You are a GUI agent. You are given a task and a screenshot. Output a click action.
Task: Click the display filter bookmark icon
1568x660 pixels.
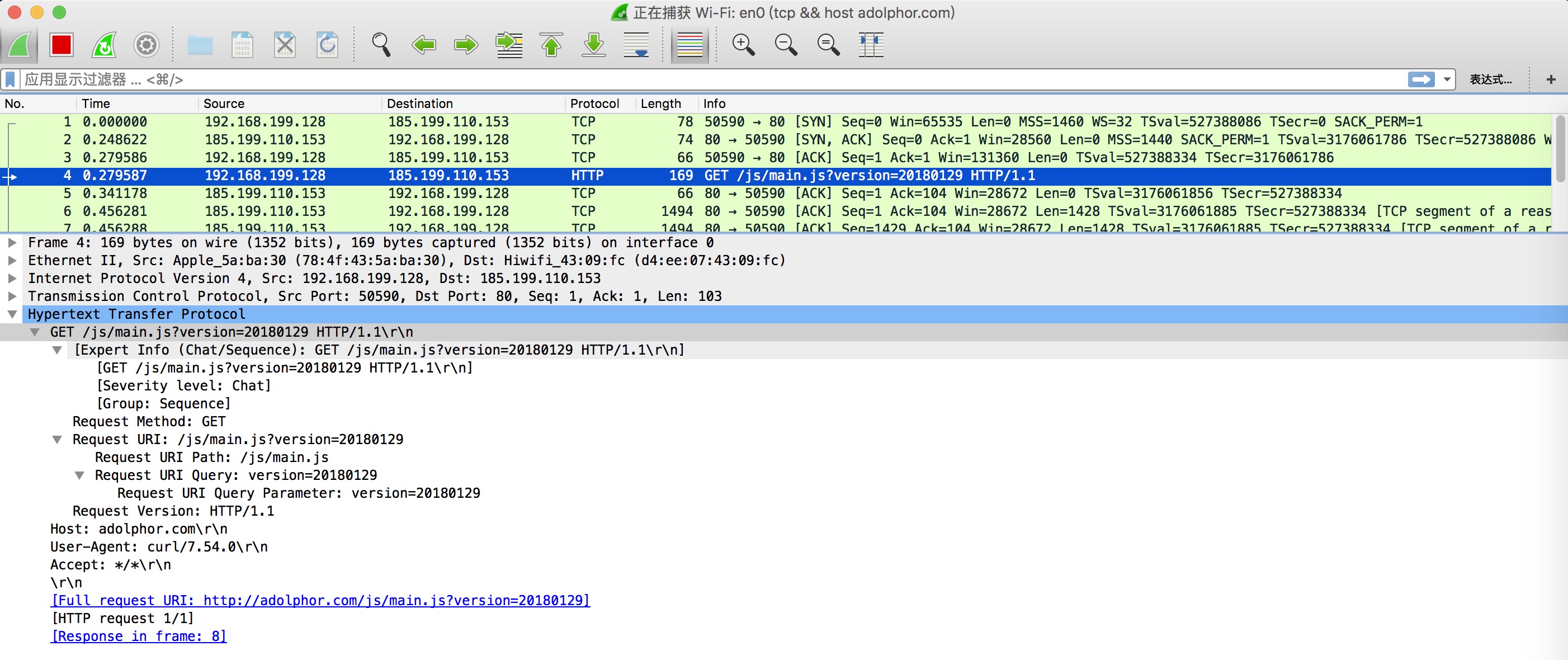(x=11, y=80)
